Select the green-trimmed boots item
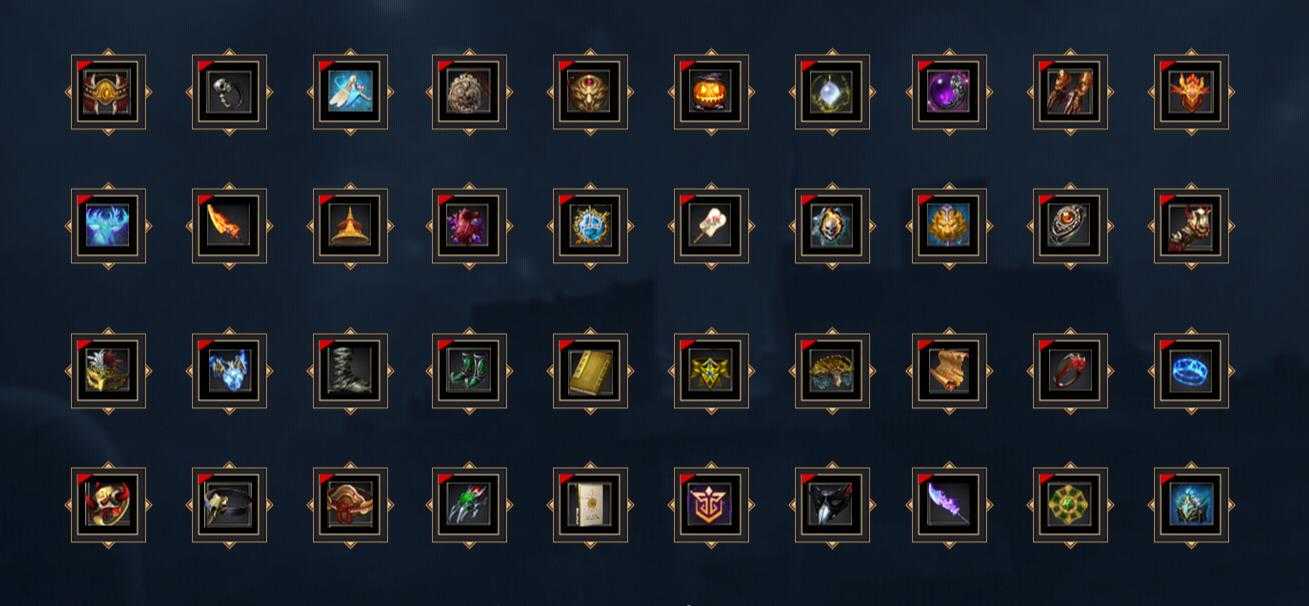The height and width of the screenshot is (606, 1309). pyautogui.click(x=469, y=371)
